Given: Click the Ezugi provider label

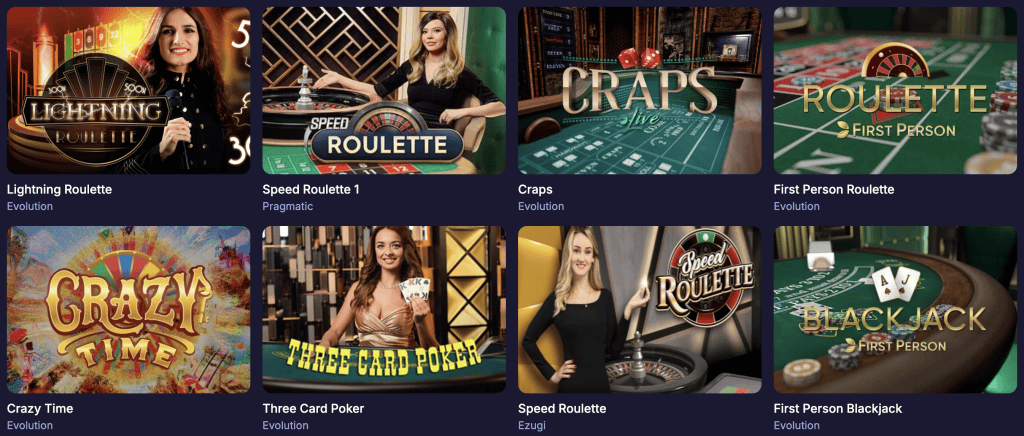Looking at the screenshot, I should coord(531,426).
